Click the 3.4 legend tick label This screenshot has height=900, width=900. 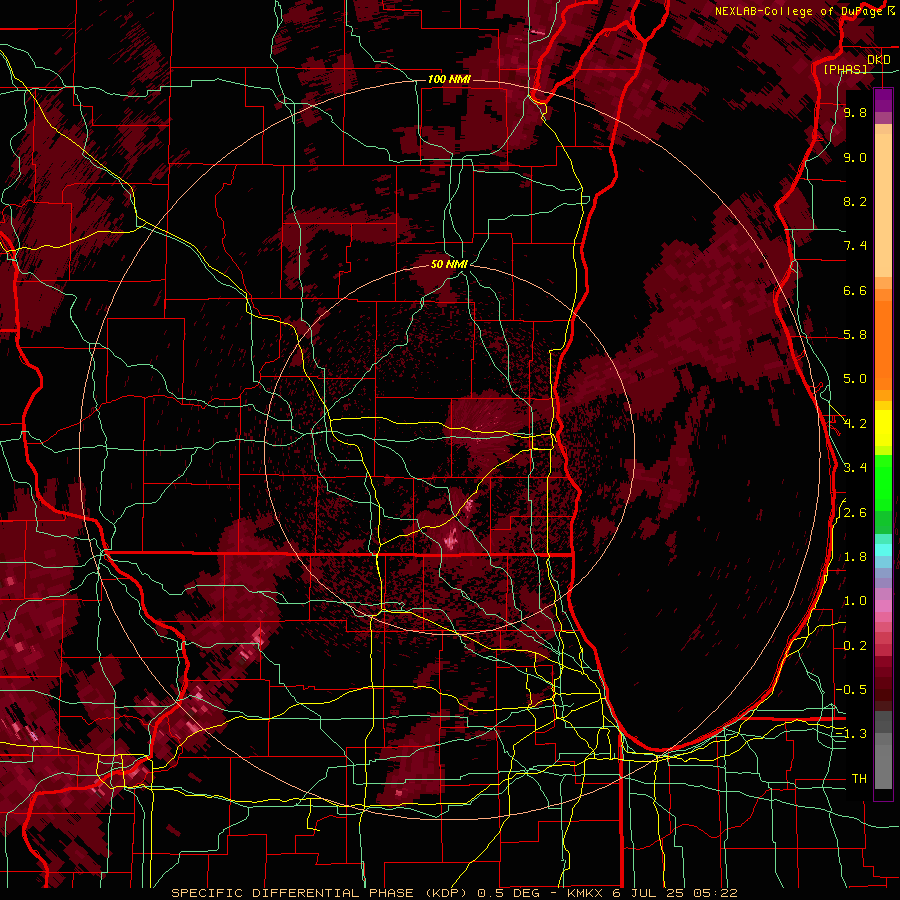tap(855, 468)
